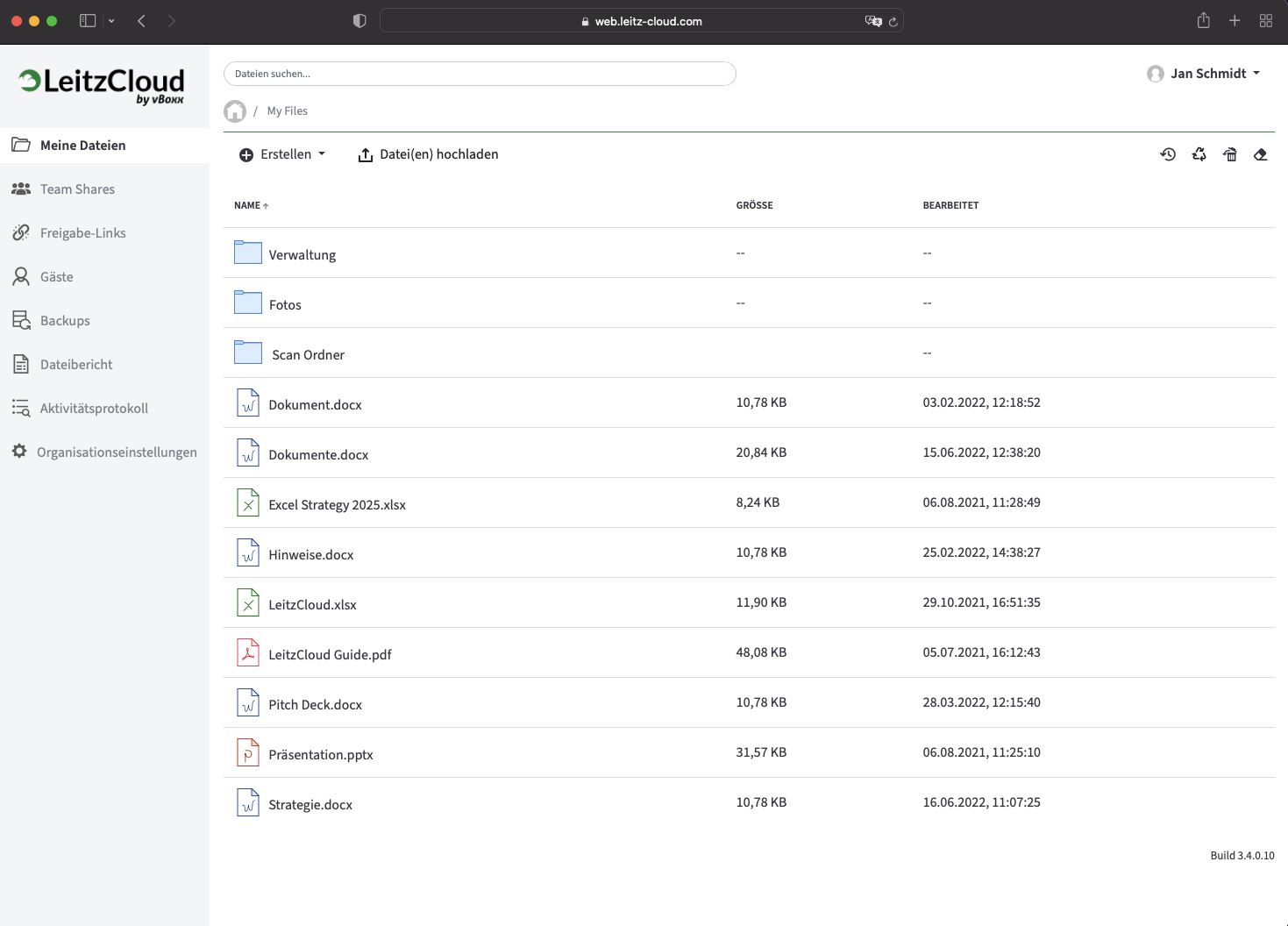
Task: Click the date 29.10.2021, 16:51:35
Action: tap(982, 602)
